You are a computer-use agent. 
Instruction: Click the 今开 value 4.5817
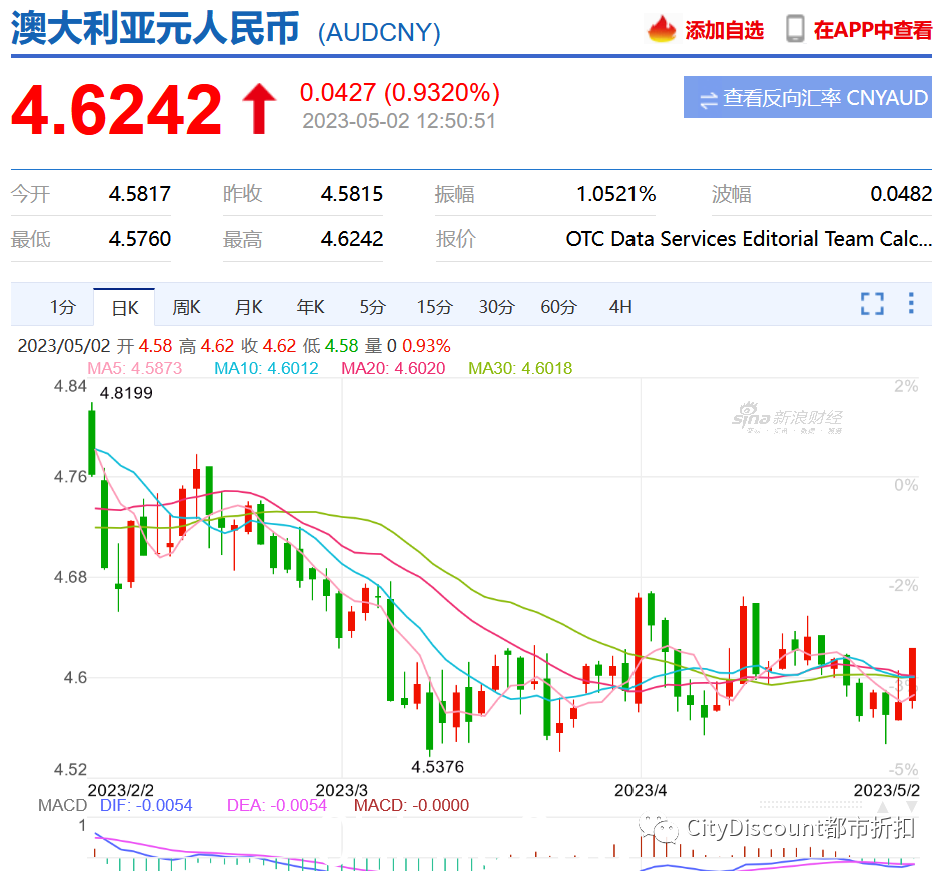[x=139, y=194]
